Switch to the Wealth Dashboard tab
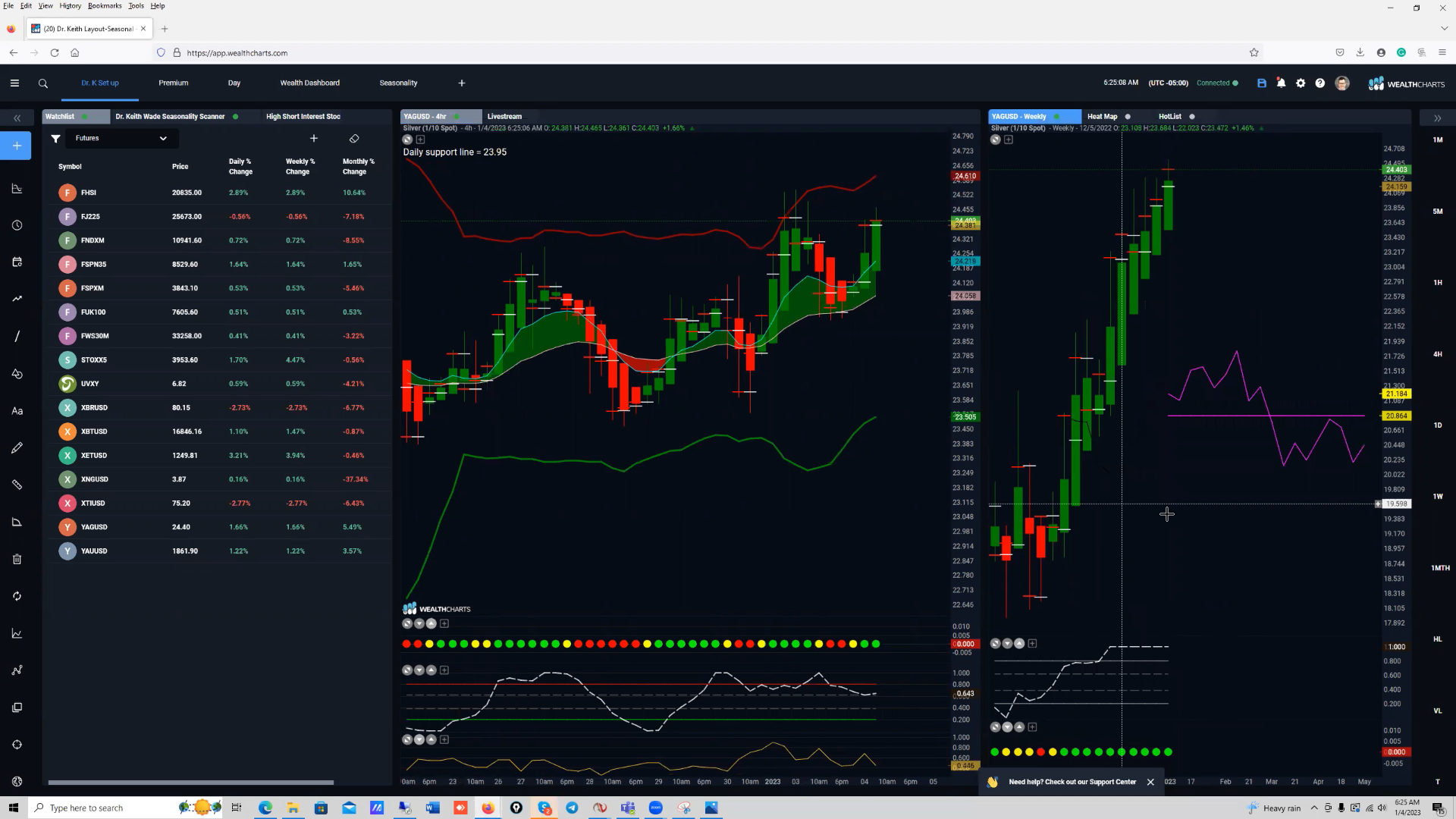Image resolution: width=1456 pixels, height=819 pixels. click(310, 83)
